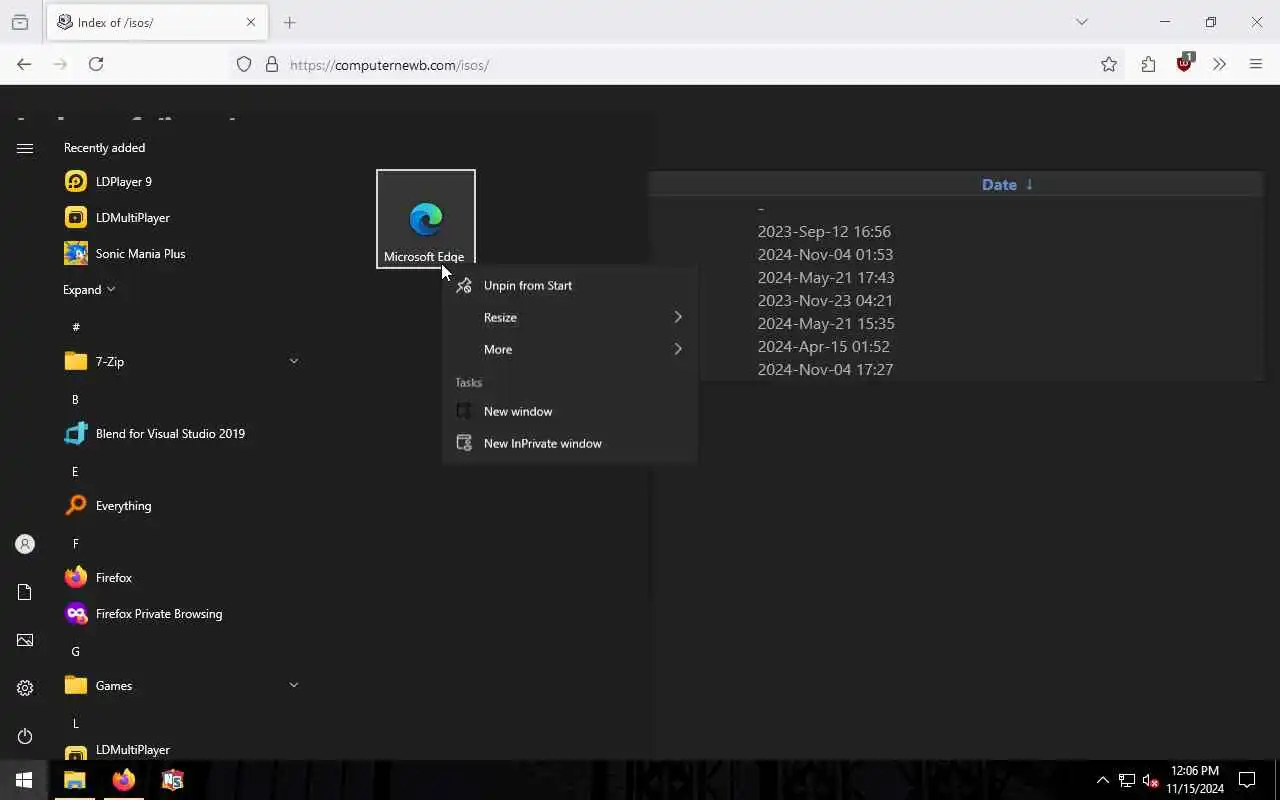Select the Index of /isos/ tab
The height and width of the screenshot is (800, 1280).
coord(157,22)
